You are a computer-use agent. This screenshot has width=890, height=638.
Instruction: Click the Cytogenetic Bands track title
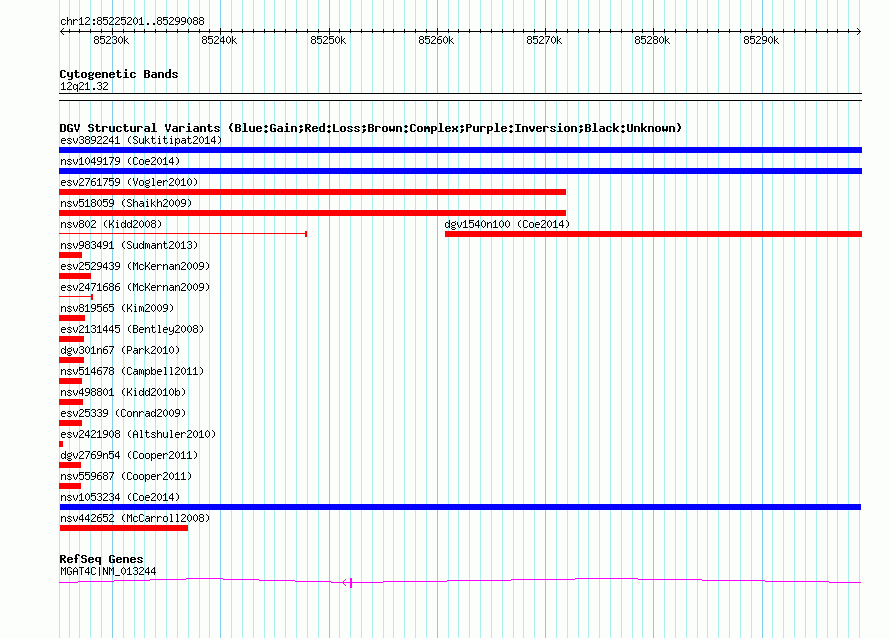[119, 74]
